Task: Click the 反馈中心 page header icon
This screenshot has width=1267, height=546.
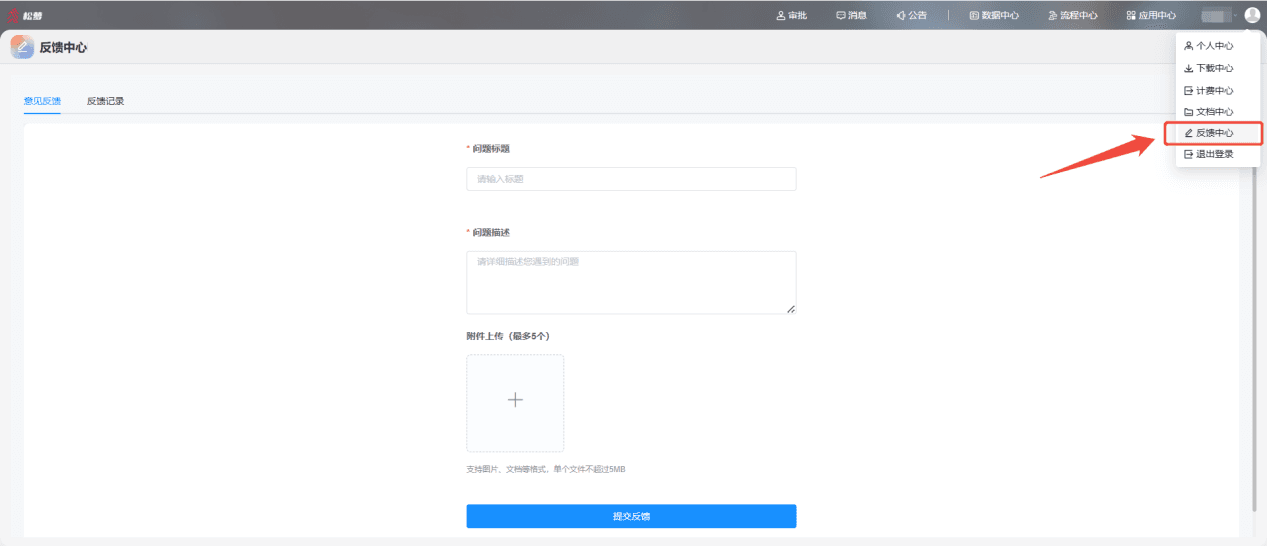Action: 22,47
